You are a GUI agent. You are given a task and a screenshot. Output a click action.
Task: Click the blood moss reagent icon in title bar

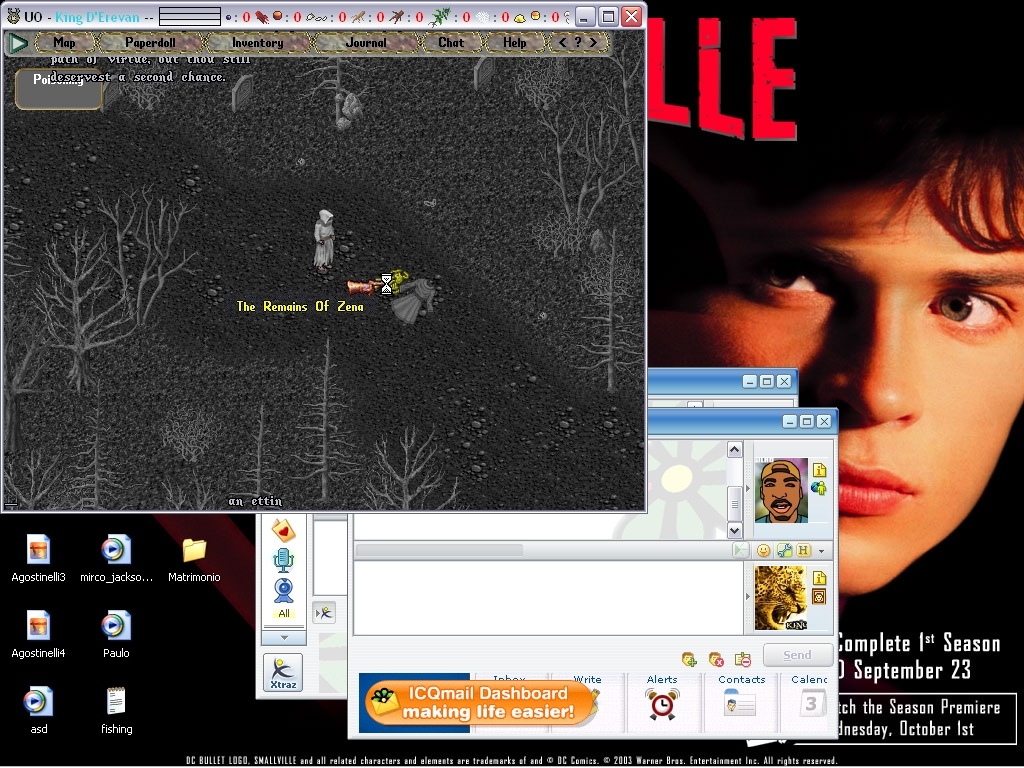tap(262, 16)
